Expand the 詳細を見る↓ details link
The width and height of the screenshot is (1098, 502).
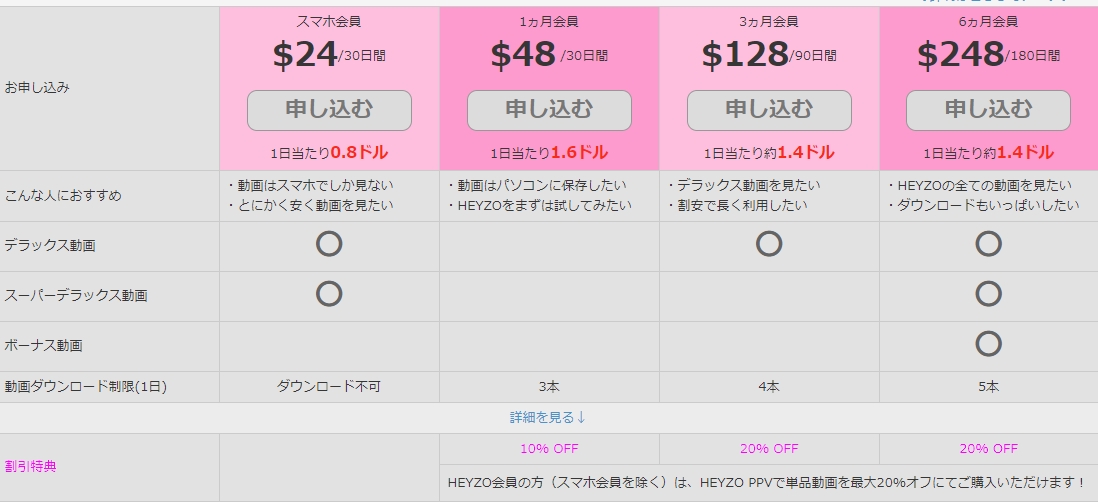coord(548,417)
